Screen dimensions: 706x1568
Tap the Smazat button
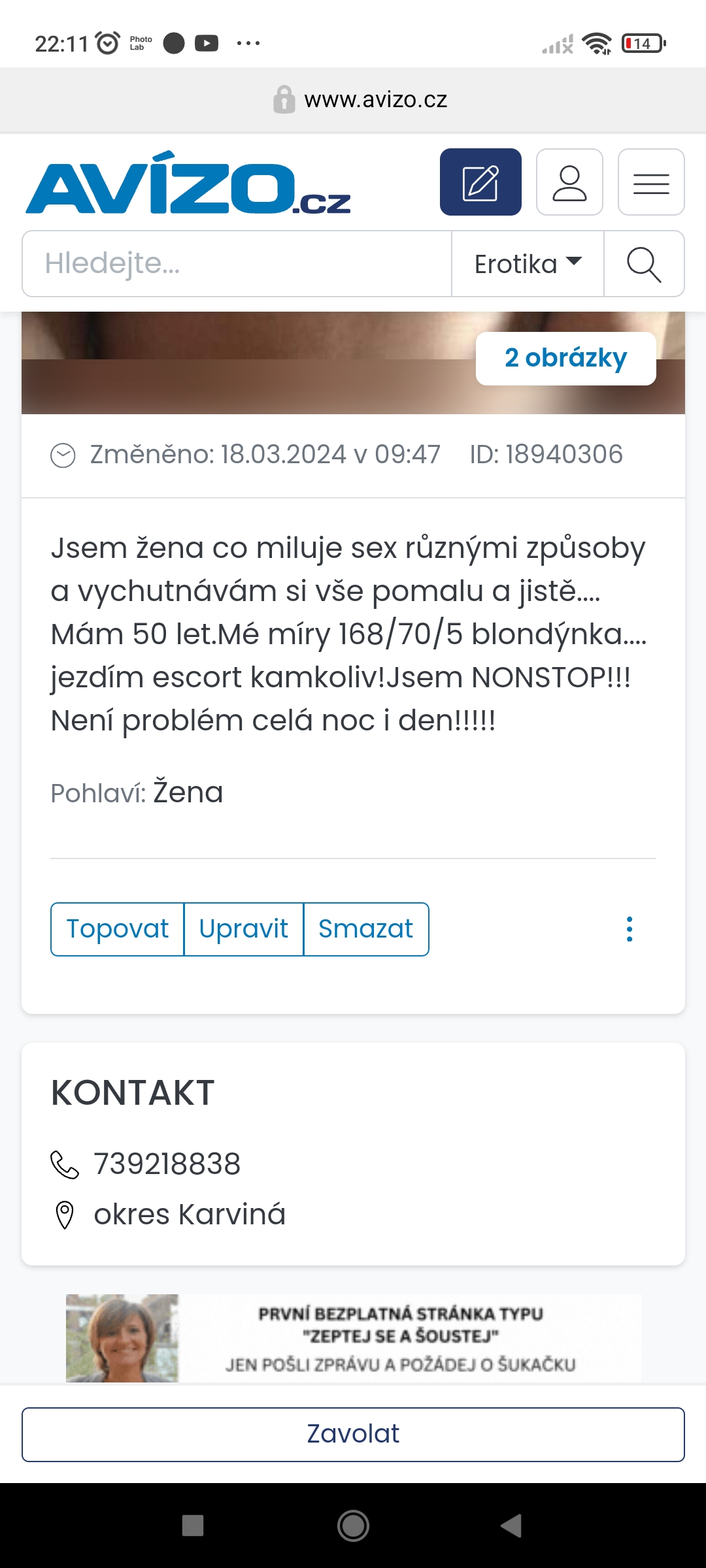(x=366, y=929)
